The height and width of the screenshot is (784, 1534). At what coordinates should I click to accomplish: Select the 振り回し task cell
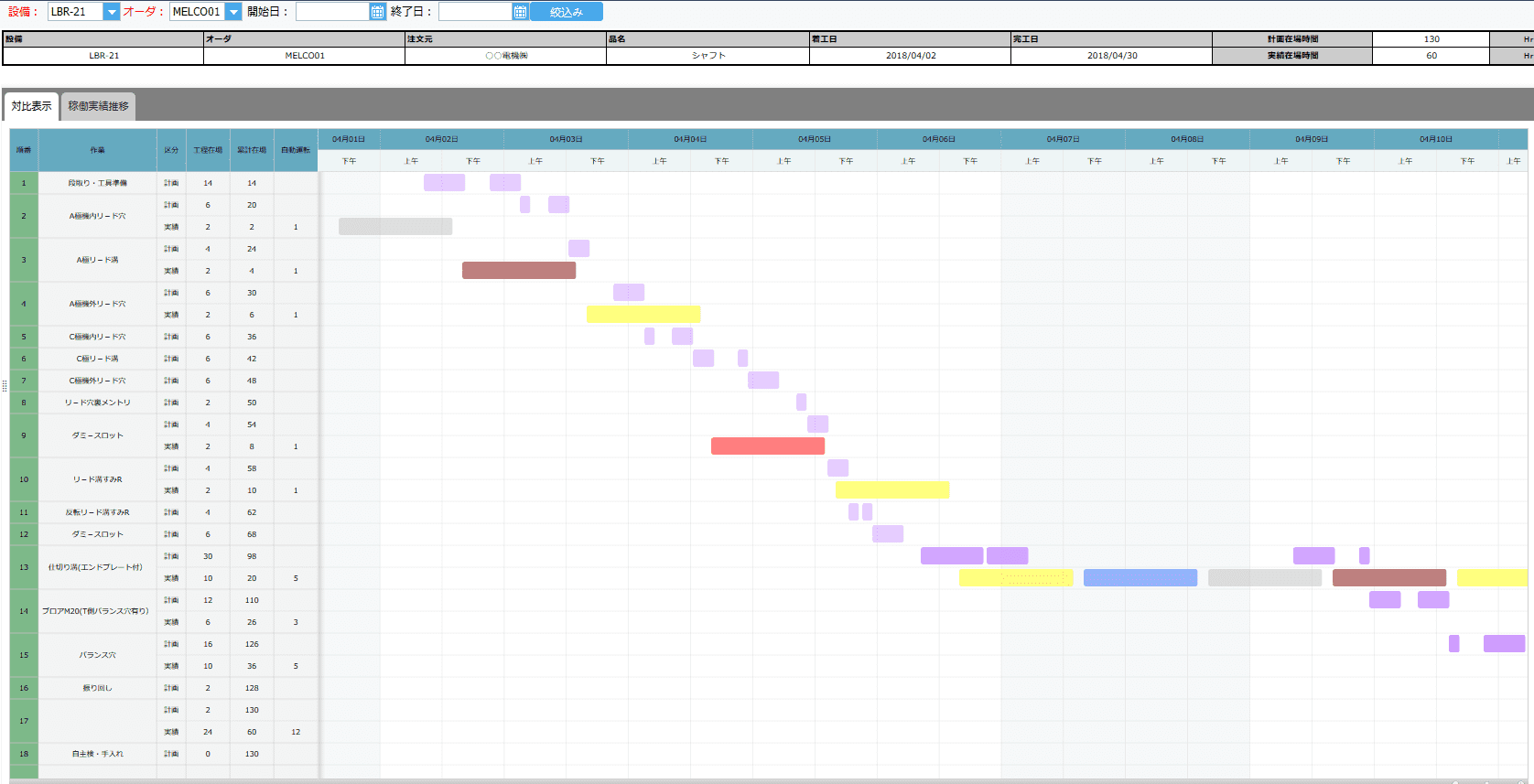point(97,688)
